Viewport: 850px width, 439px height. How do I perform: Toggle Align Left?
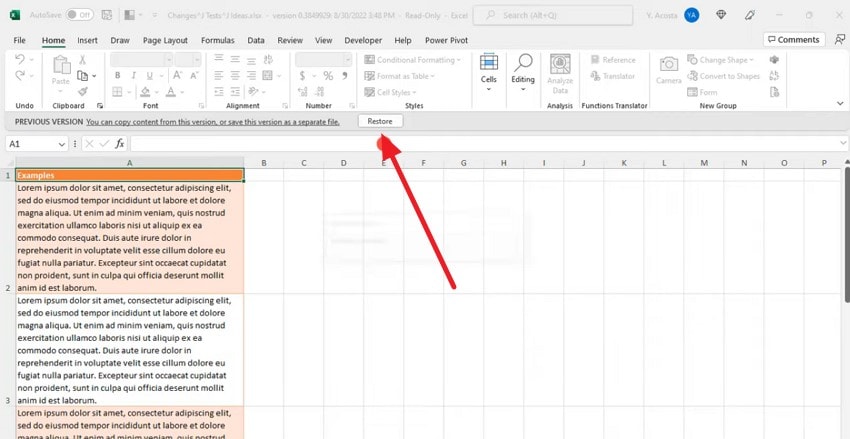click(218, 76)
